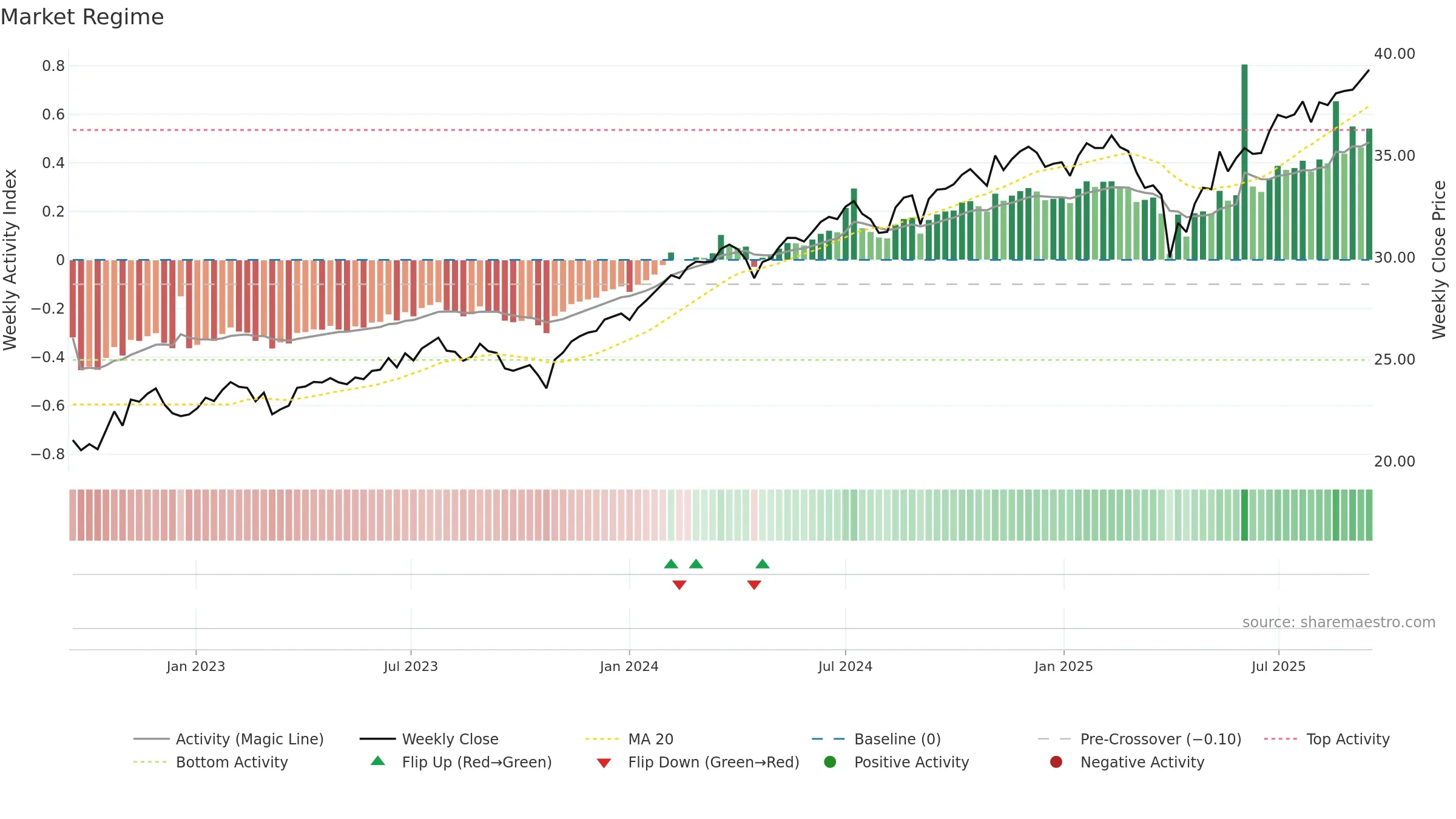Image resolution: width=1456 pixels, height=819 pixels.
Task: Select the leftmost green flip-up triangle marker
Action: (671, 564)
